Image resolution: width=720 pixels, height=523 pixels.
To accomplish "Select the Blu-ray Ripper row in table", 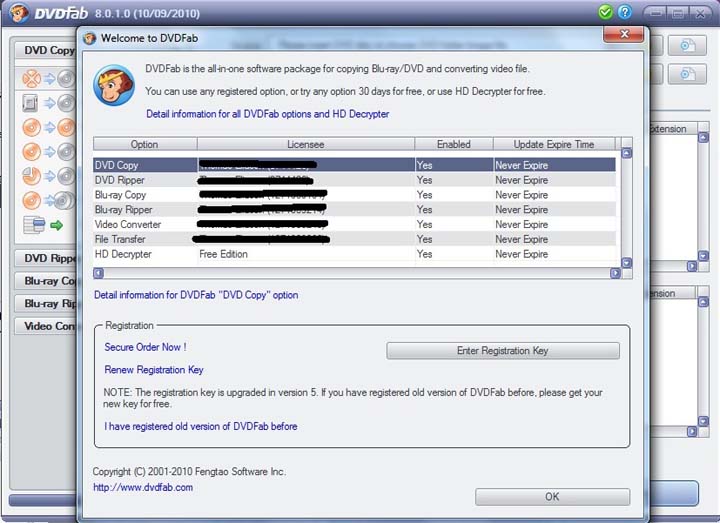I will [x=354, y=209].
